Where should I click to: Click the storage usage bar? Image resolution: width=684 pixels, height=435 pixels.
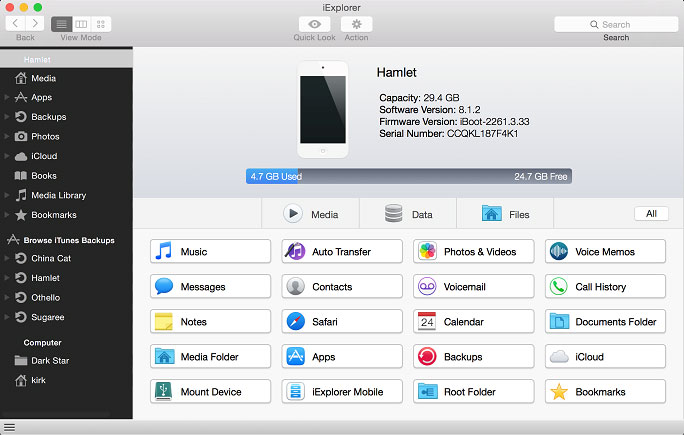coord(409,176)
